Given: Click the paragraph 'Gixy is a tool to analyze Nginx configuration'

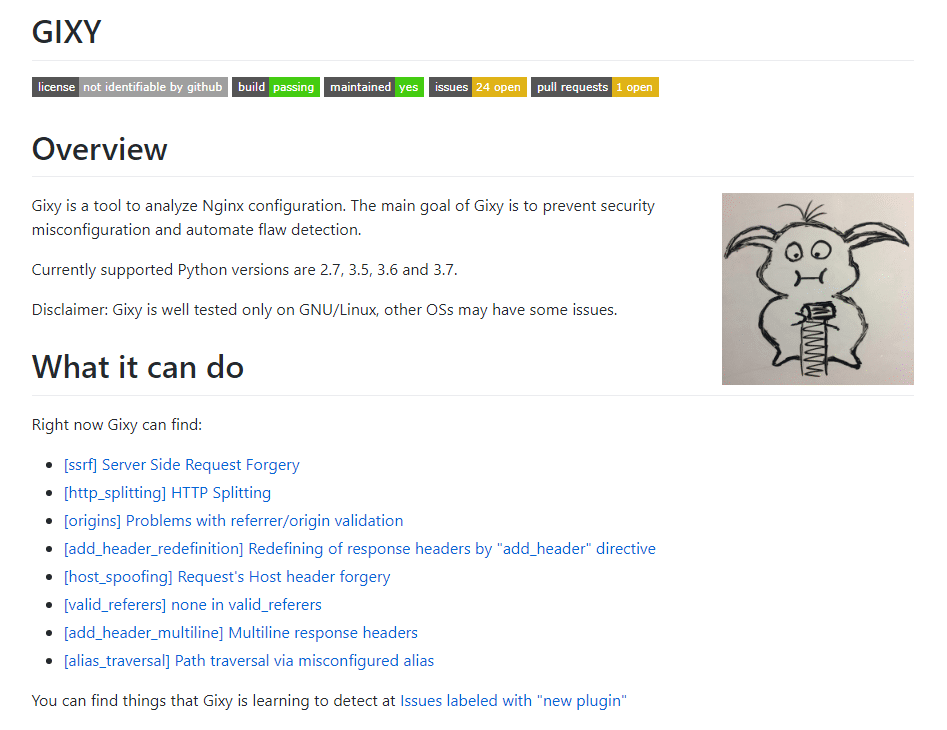Looking at the screenshot, I should pos(343,218).
